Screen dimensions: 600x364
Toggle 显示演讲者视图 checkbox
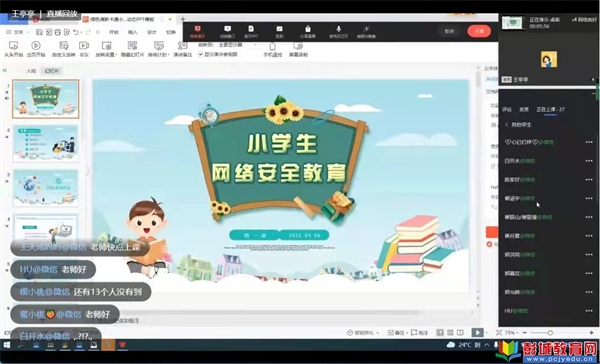[x=201, y=54]
